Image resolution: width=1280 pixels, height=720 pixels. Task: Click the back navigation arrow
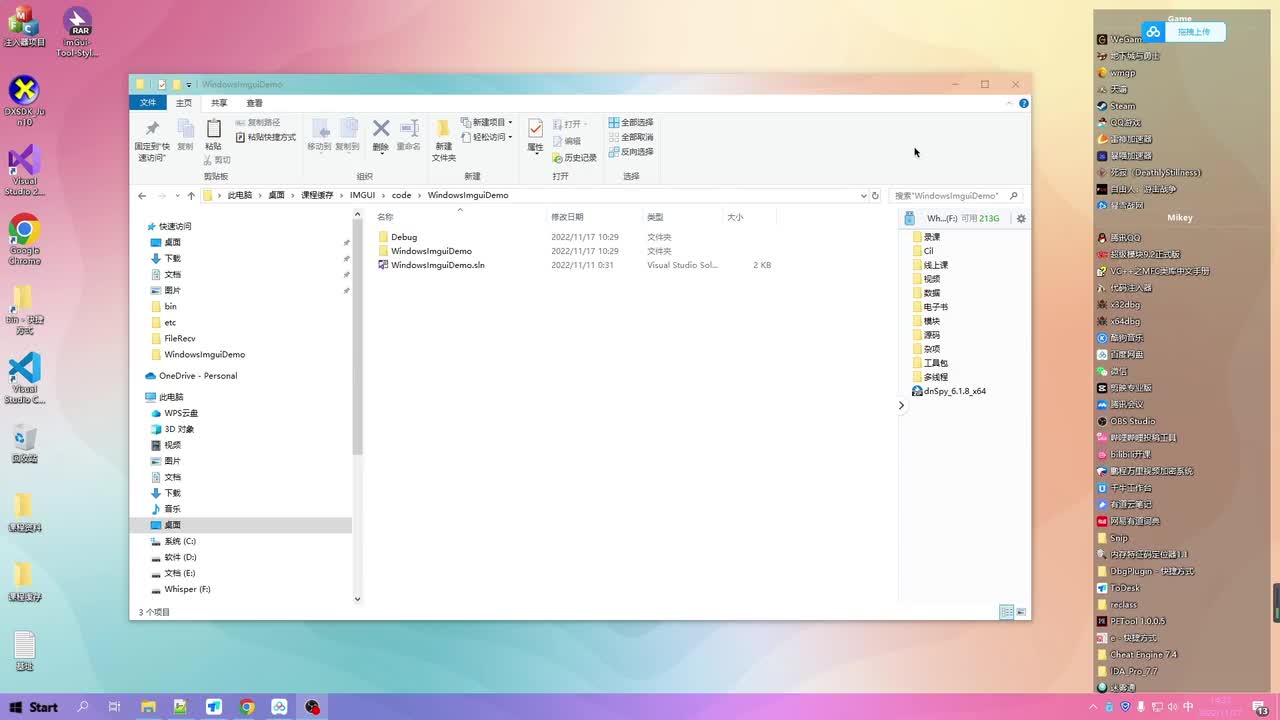point(142,196)
